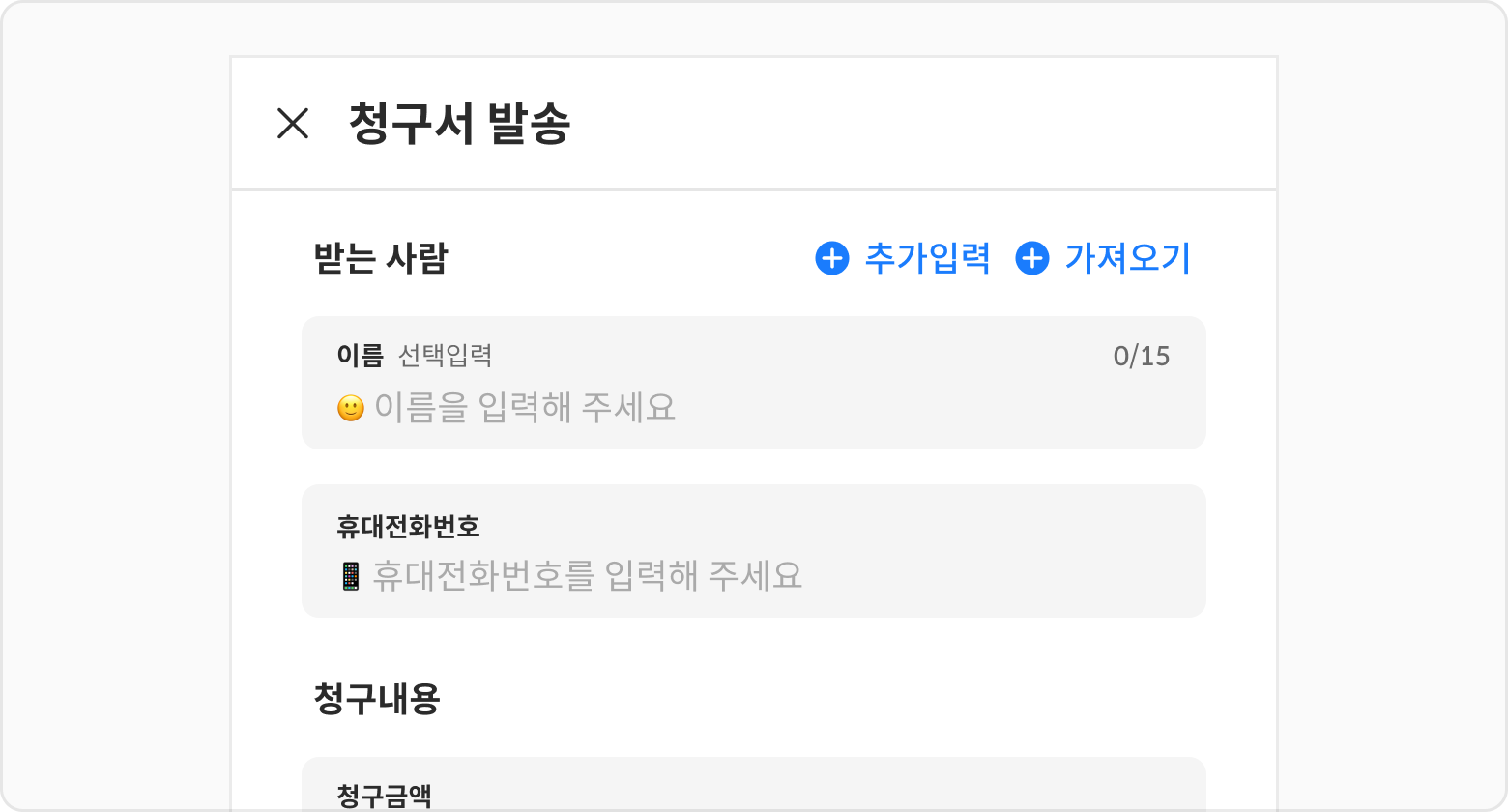This screenshot has height=812, width=1508.
Task: Select the 청구금액 input field
Action: coord(754,785)
